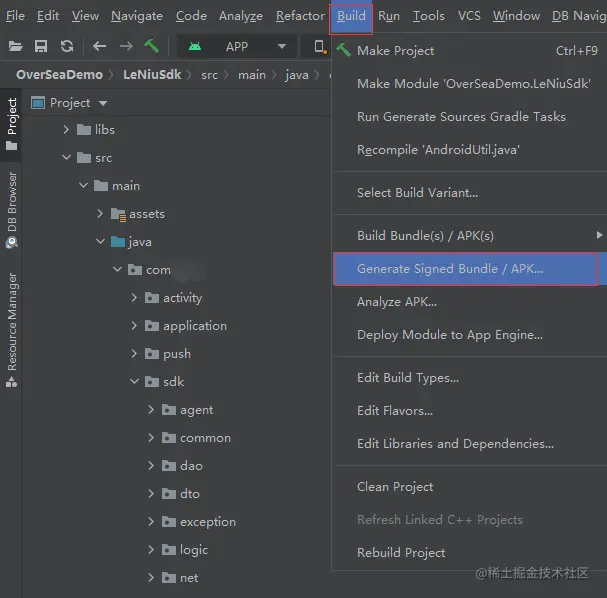Click the Forward navigation arrow

tap(126, 46)
